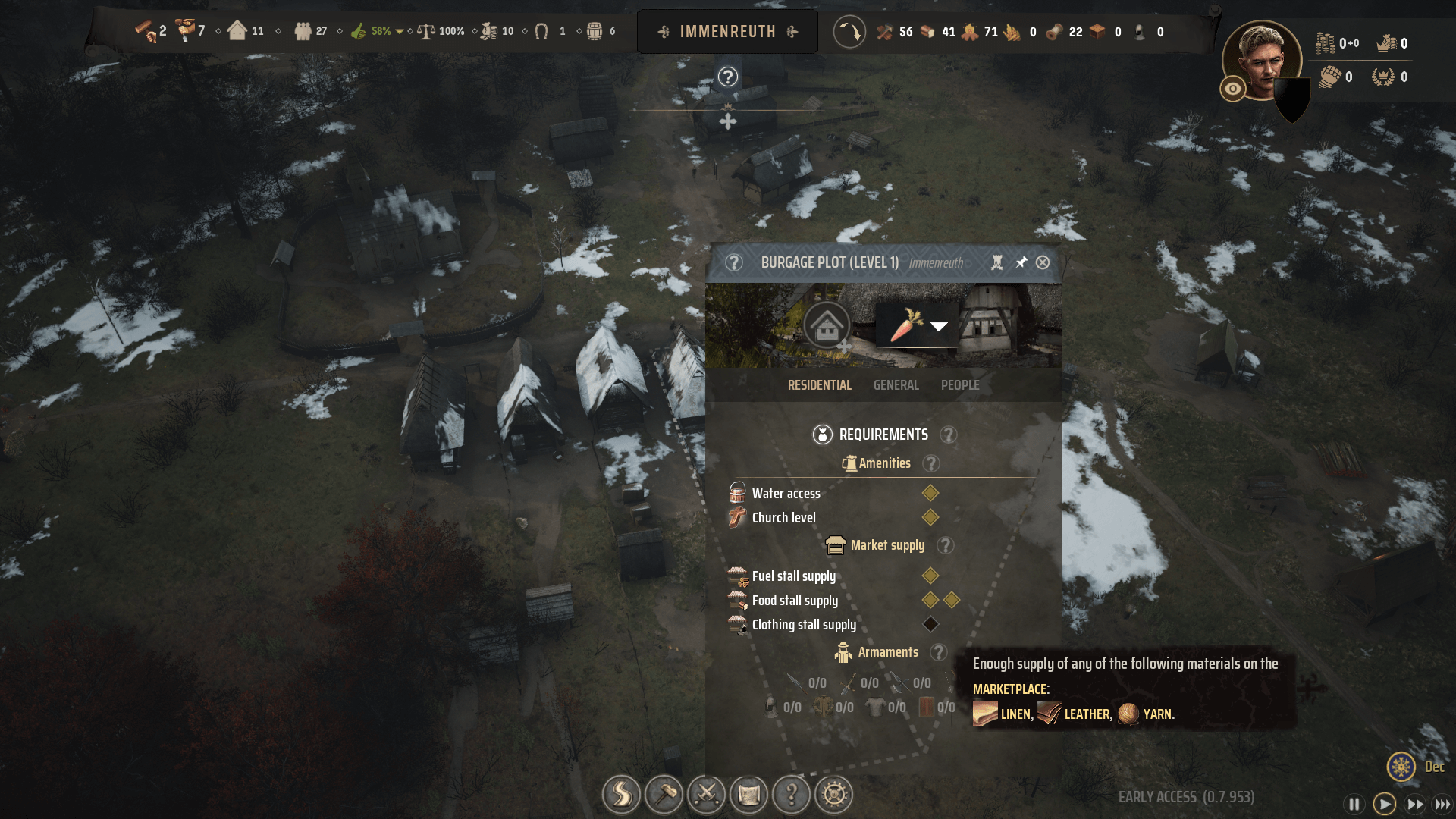Click the food stall supply icon
The image size is (1456, 819).
pyautogui.click(x=737, y=599)
